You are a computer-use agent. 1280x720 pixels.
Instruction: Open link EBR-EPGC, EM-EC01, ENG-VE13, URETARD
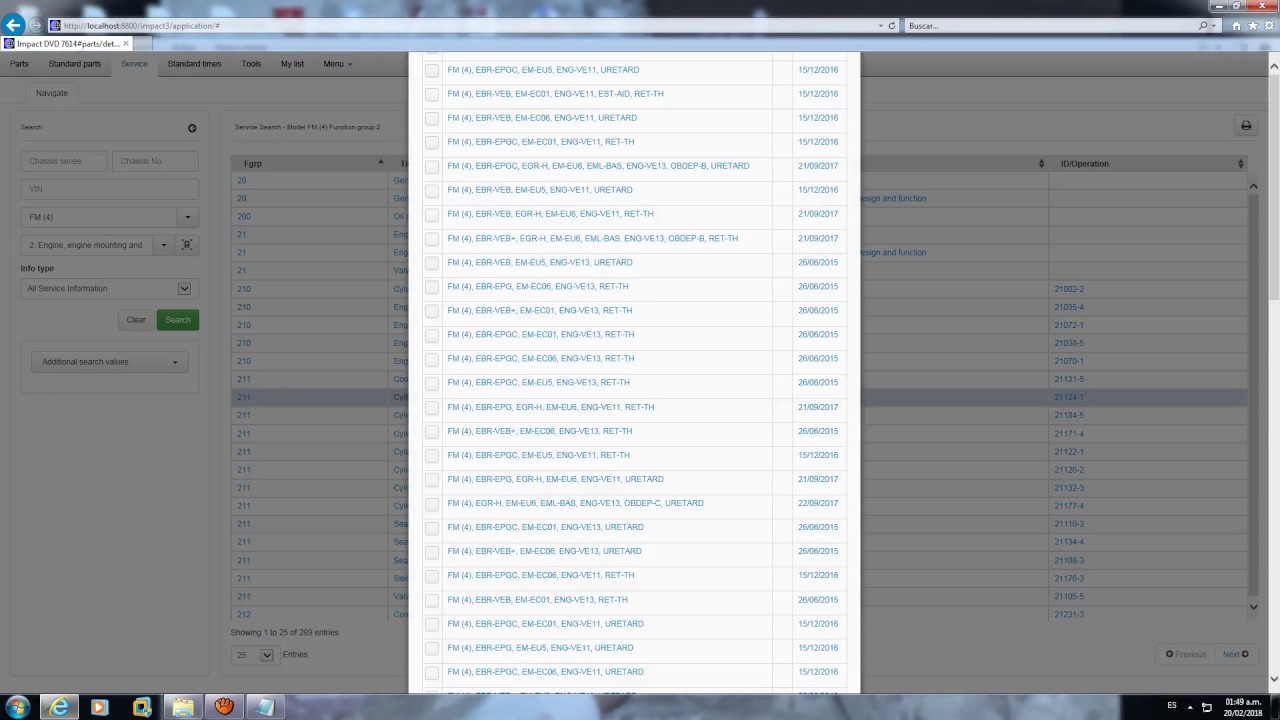point(545,527)
